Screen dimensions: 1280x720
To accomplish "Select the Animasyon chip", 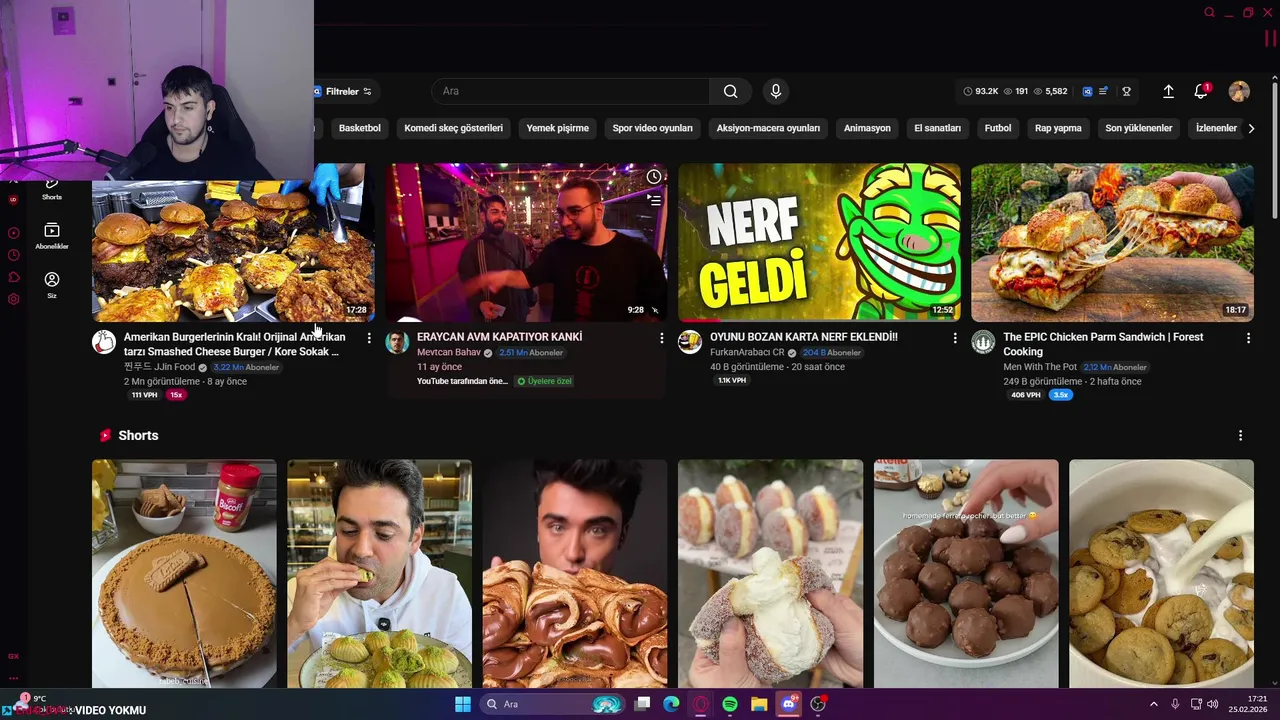I will tap(867, 128).
